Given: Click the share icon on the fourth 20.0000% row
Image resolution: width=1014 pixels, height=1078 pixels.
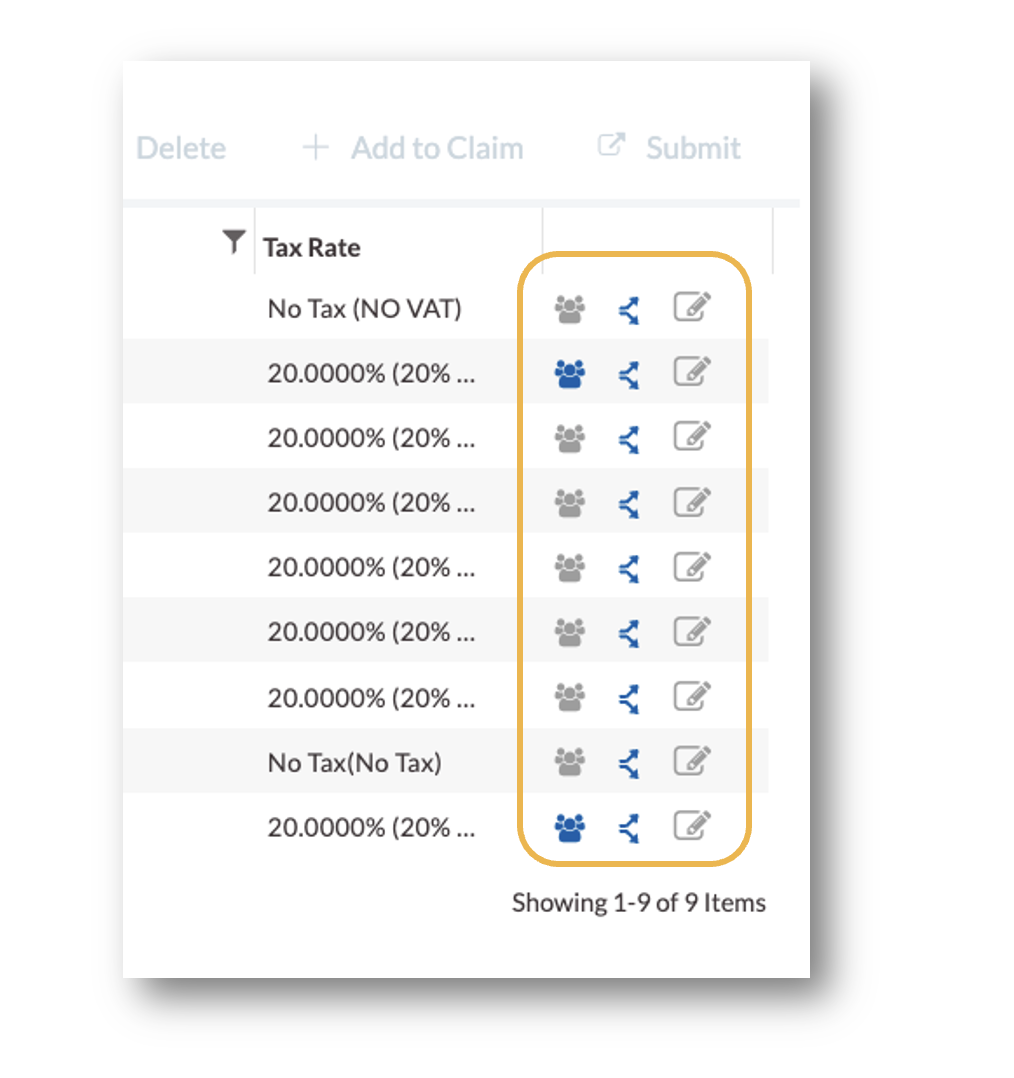Looking at the screenshot, I should coord(628,566).
